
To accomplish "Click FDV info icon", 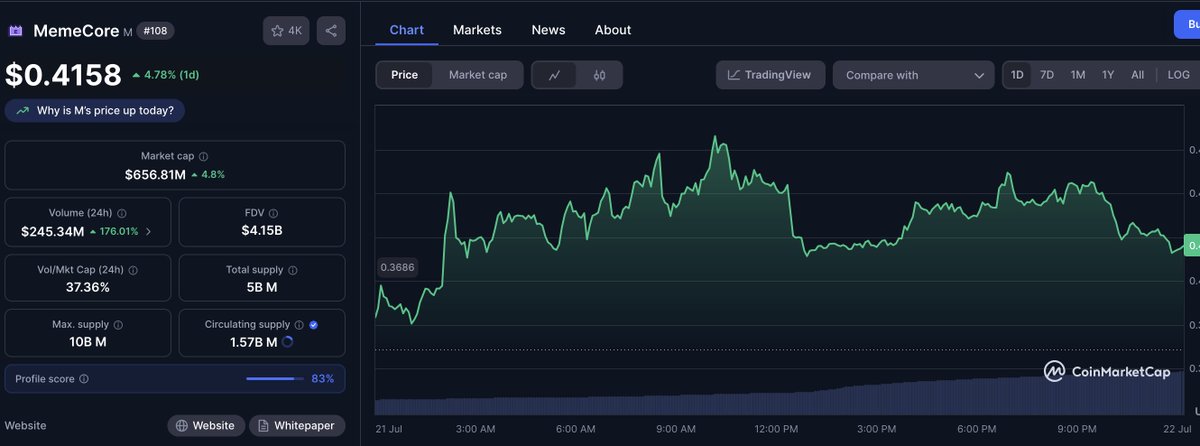I will [273, 213].
